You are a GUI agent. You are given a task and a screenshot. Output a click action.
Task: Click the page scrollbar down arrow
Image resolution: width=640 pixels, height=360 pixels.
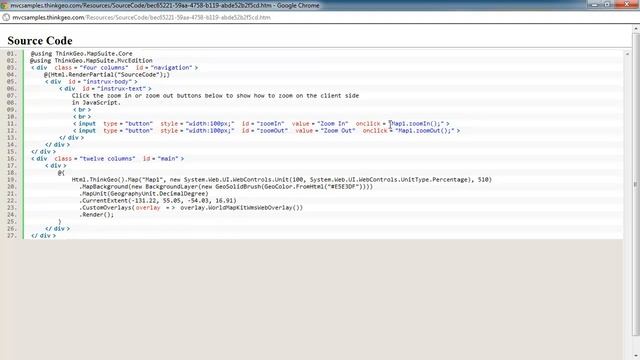click(636, 356)
